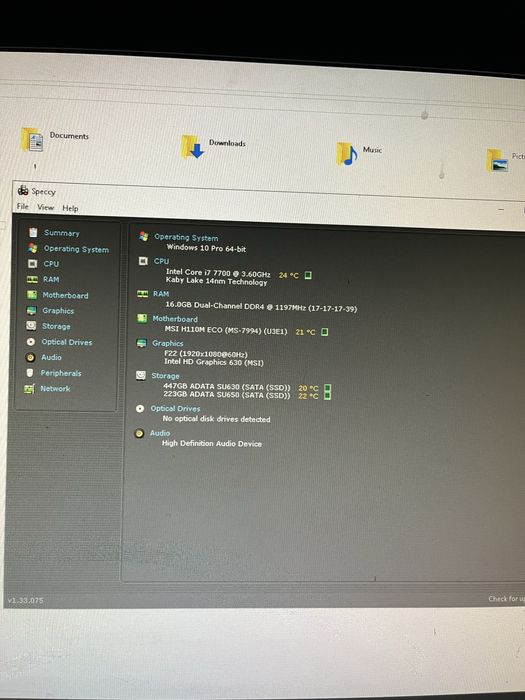Open Motherboard in the sidebar
The image size is (525, 700).
point(65,295)
